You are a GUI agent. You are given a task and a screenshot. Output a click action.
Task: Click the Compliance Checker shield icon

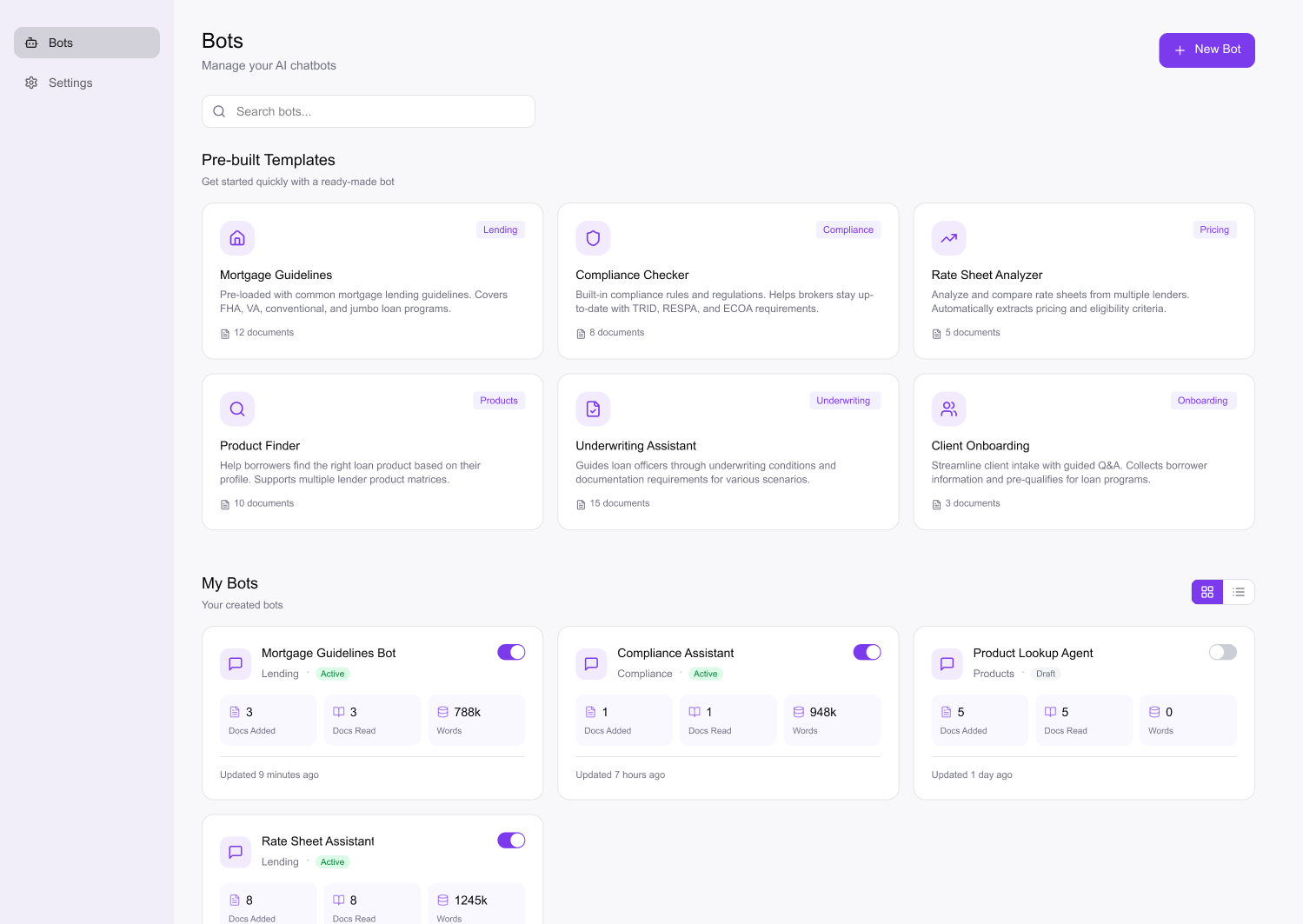pyautogui.click(x=593, y=238)
